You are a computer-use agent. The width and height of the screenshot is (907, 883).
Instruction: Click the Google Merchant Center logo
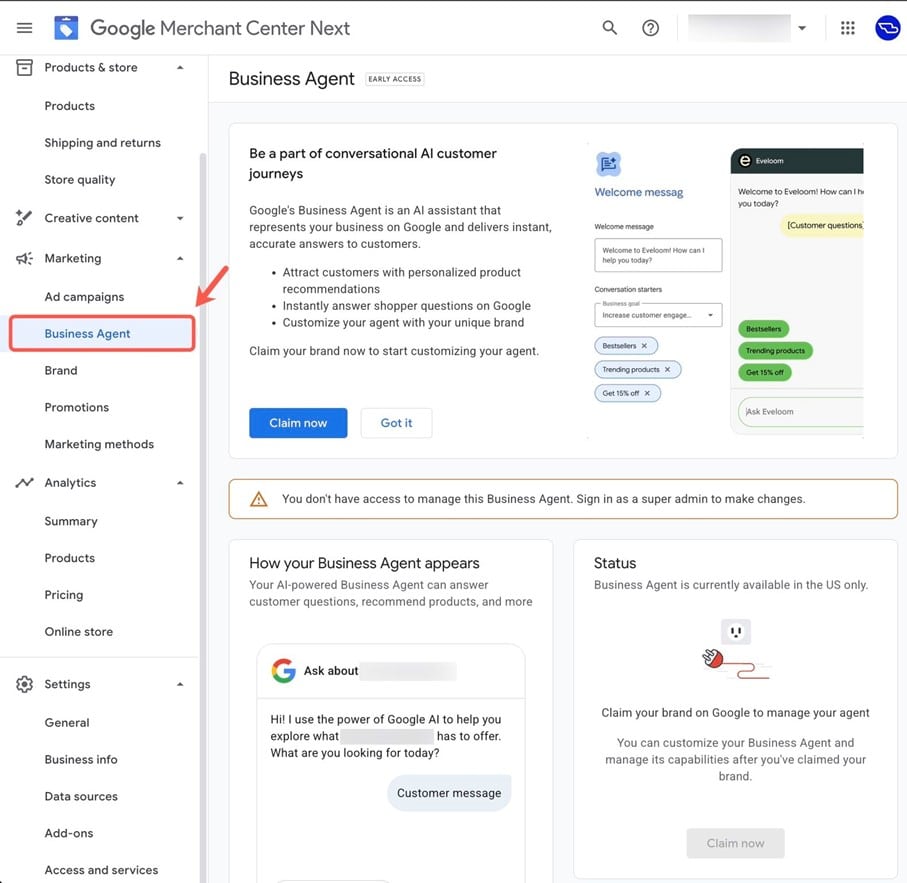click(66, 28)
